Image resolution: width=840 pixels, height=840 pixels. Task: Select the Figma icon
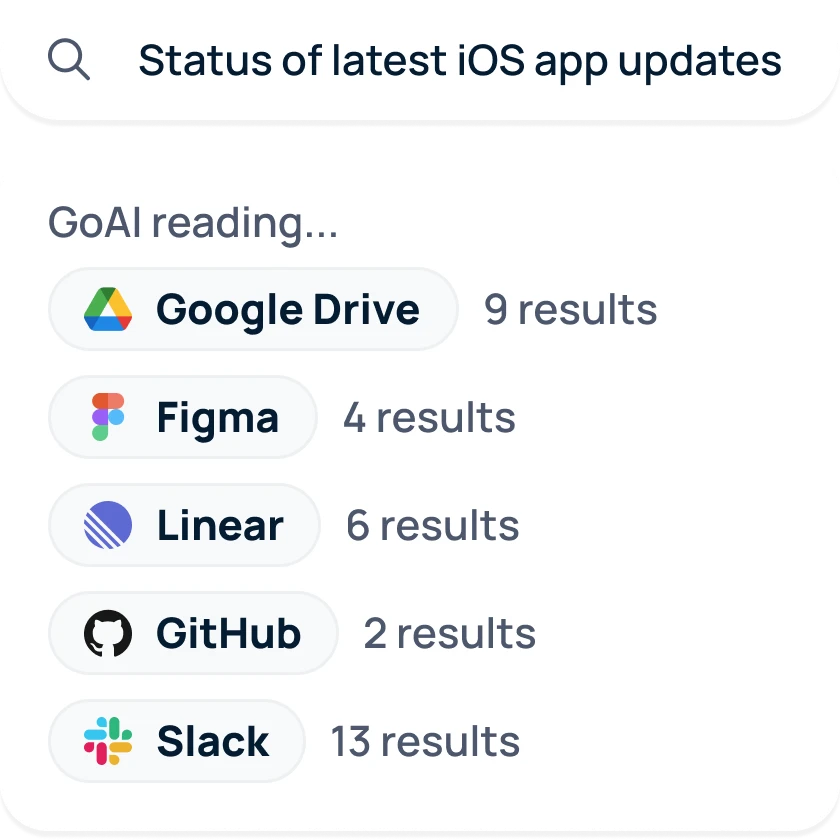pos(110,417)
